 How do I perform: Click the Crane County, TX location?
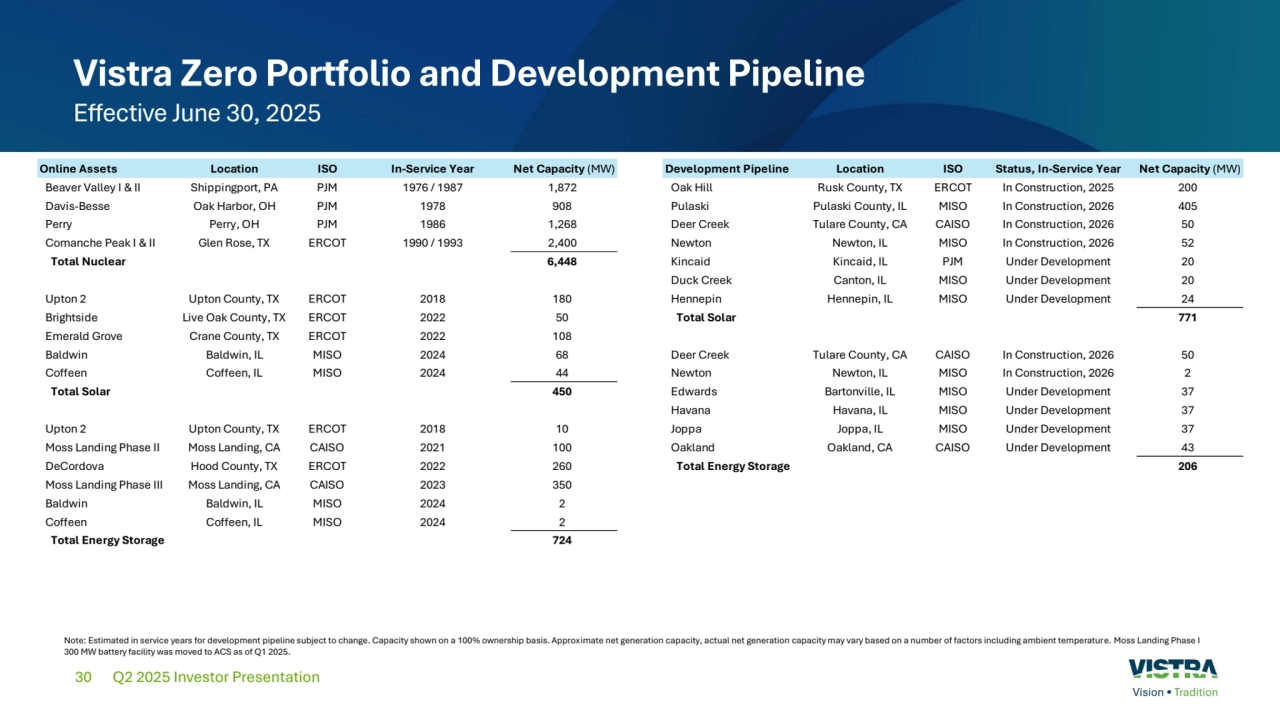234,336
